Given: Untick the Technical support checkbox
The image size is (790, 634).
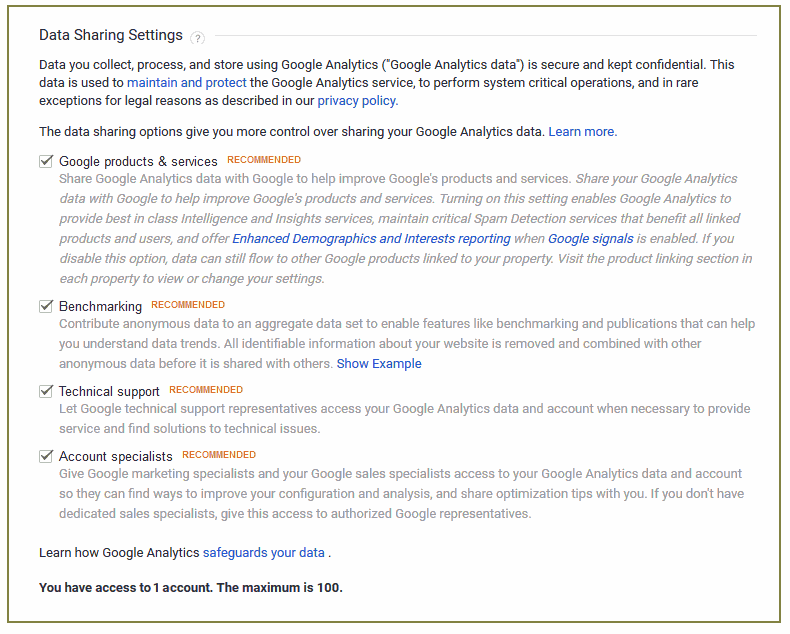Looking at the screenshot, I should coord(46,391).
